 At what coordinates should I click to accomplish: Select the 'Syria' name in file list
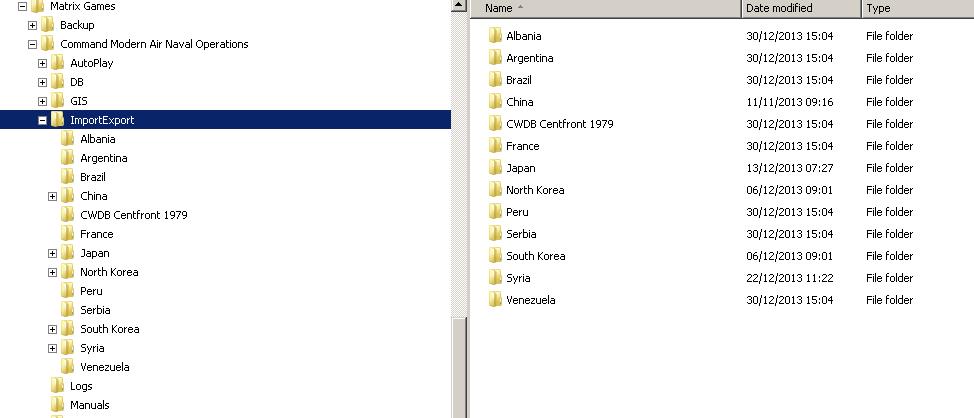518,278
